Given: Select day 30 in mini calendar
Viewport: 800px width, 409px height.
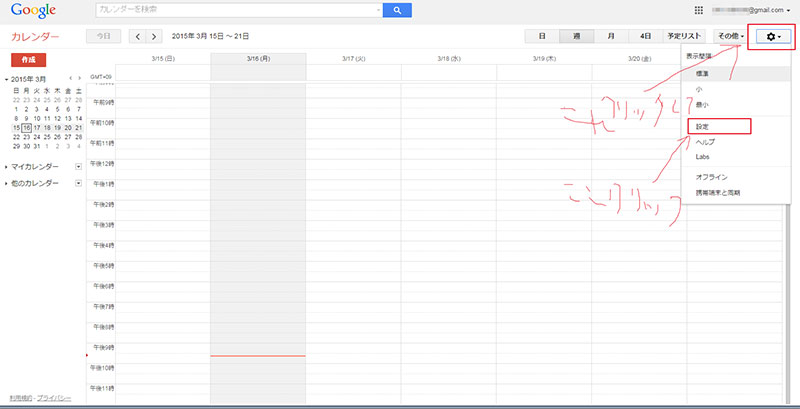Looking at the screenshot, I should click(27, 146).
